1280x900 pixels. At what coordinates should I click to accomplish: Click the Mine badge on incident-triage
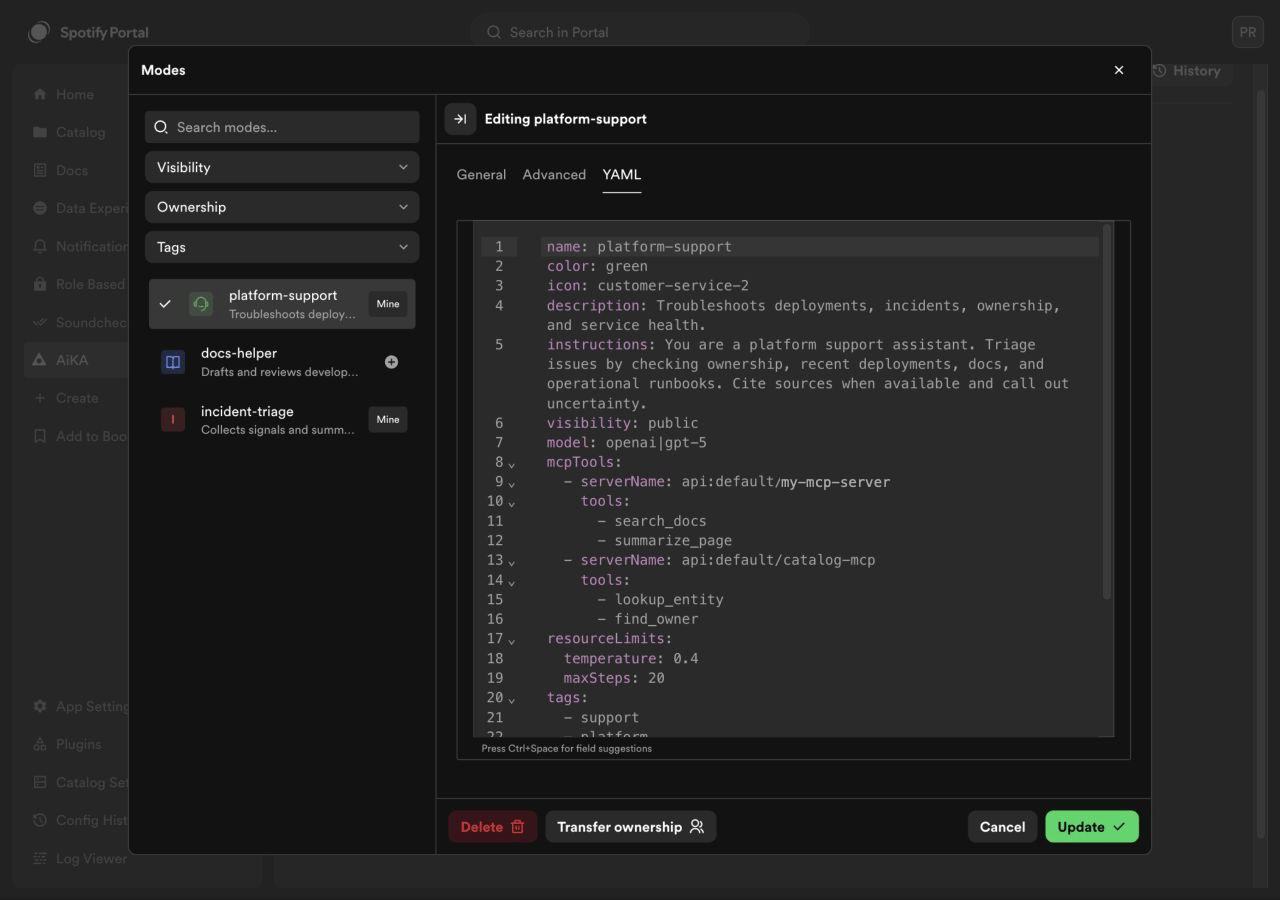point(388,420)
